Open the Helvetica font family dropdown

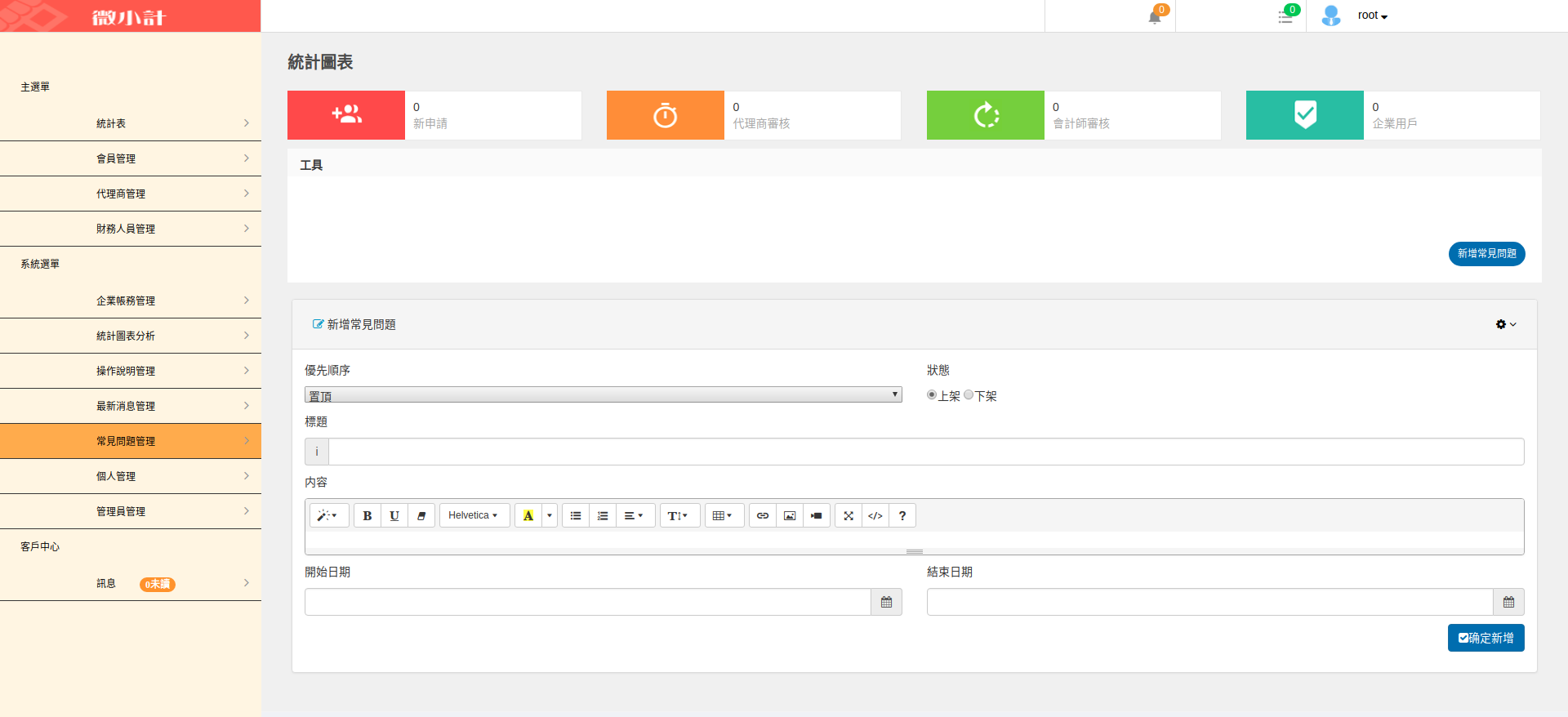[474, 515]
